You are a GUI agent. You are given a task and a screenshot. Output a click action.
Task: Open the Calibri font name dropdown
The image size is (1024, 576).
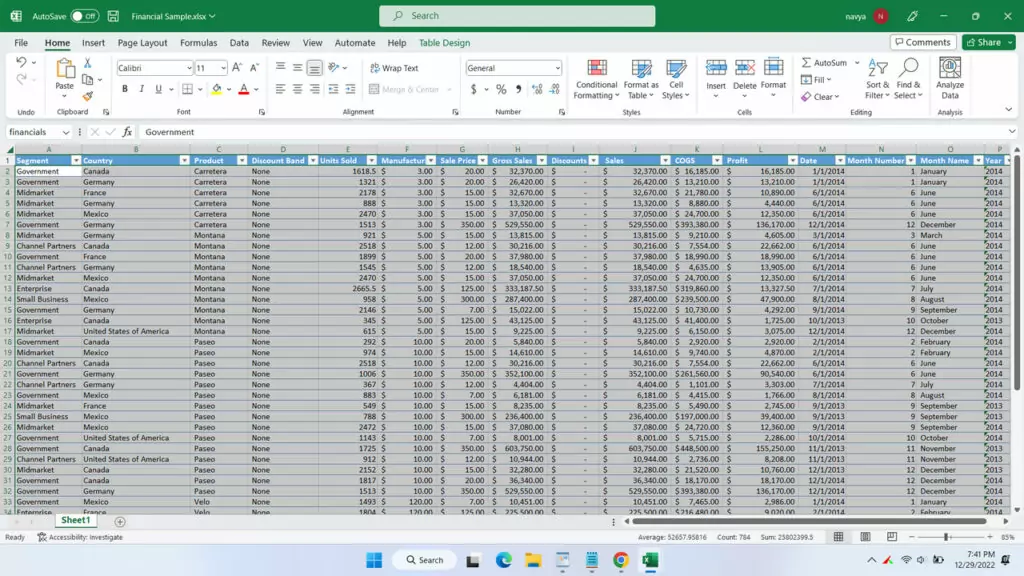point(189,68)
